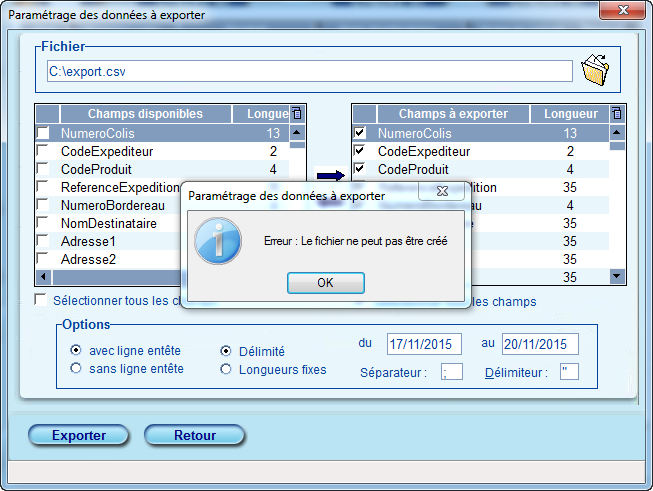The height and width of the screenshot is (491, 653).
Task: Check Adresse1 in the available fields
Action: [43, 241]
